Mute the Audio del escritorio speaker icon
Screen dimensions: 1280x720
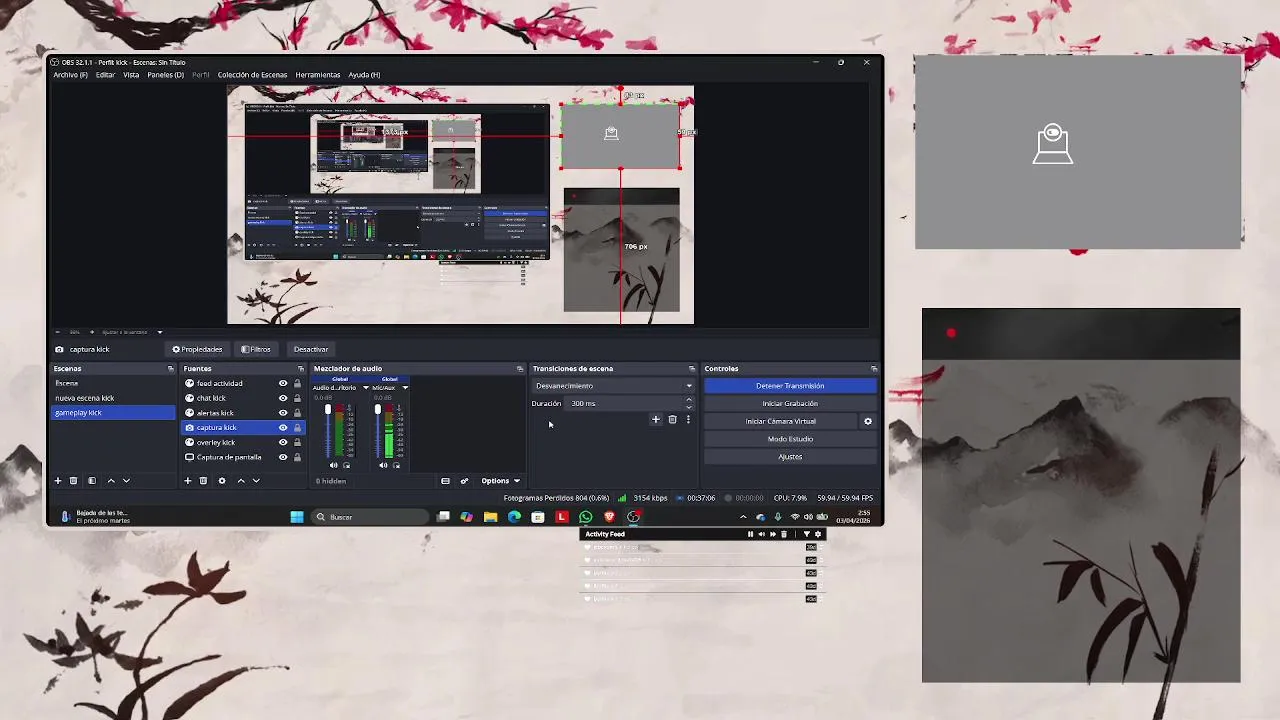(334, 465)
